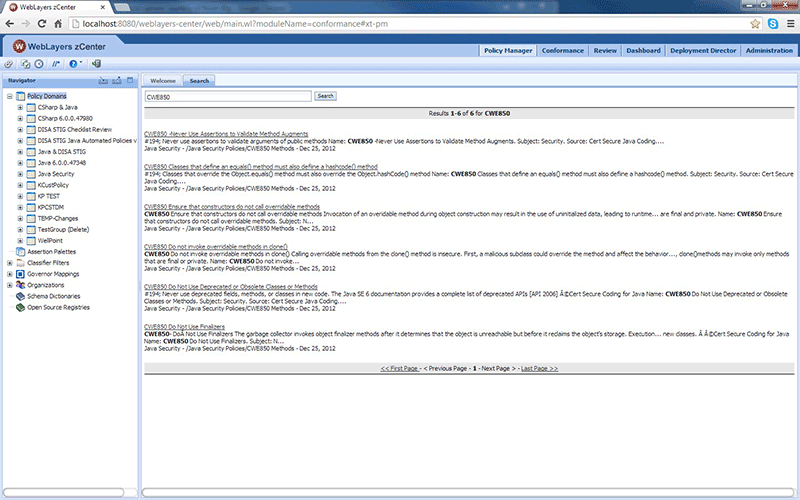Reload the page in the browser

point(42,23)
